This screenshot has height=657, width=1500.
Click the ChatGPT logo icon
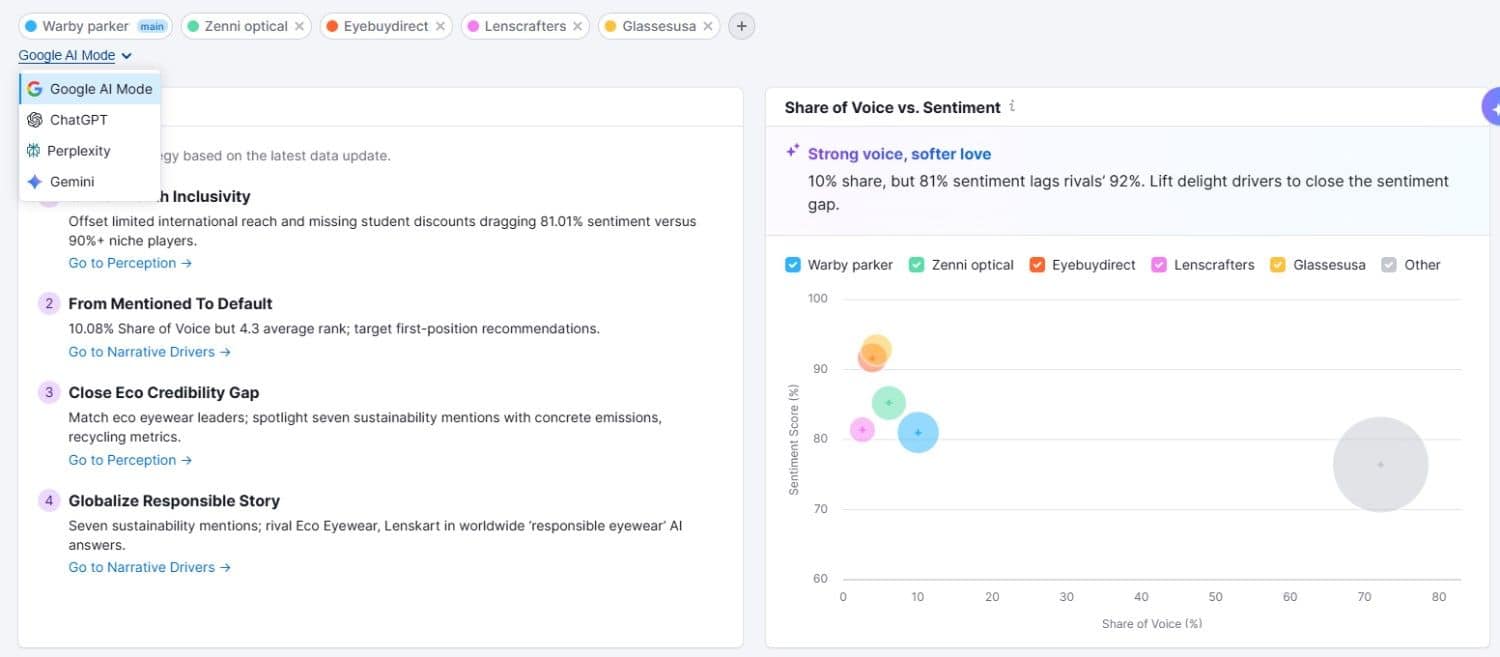click(x=35, y=120)
